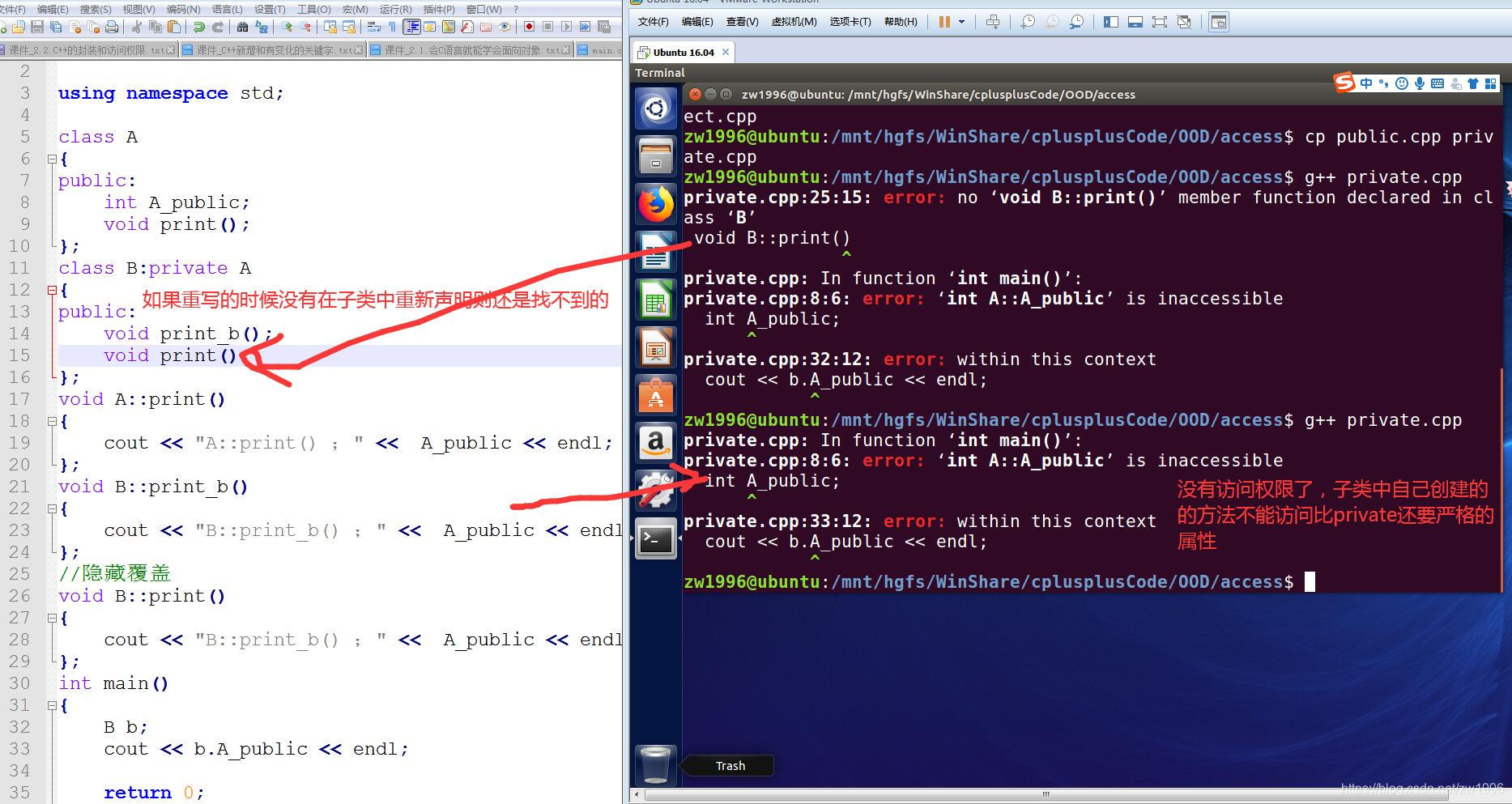Screen dimensions: 1512x804
Task: Cut selection with the scissors icon
Action: 136,27
